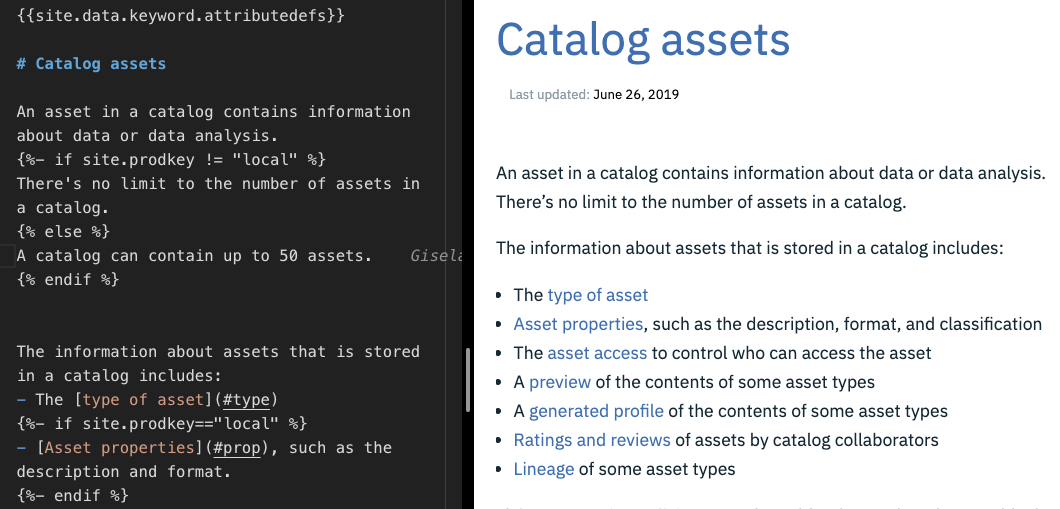1060x509 pixels.
Task: Click the preview sentence 'There's no limit to the number of assets'
Action: coord(701,202)
